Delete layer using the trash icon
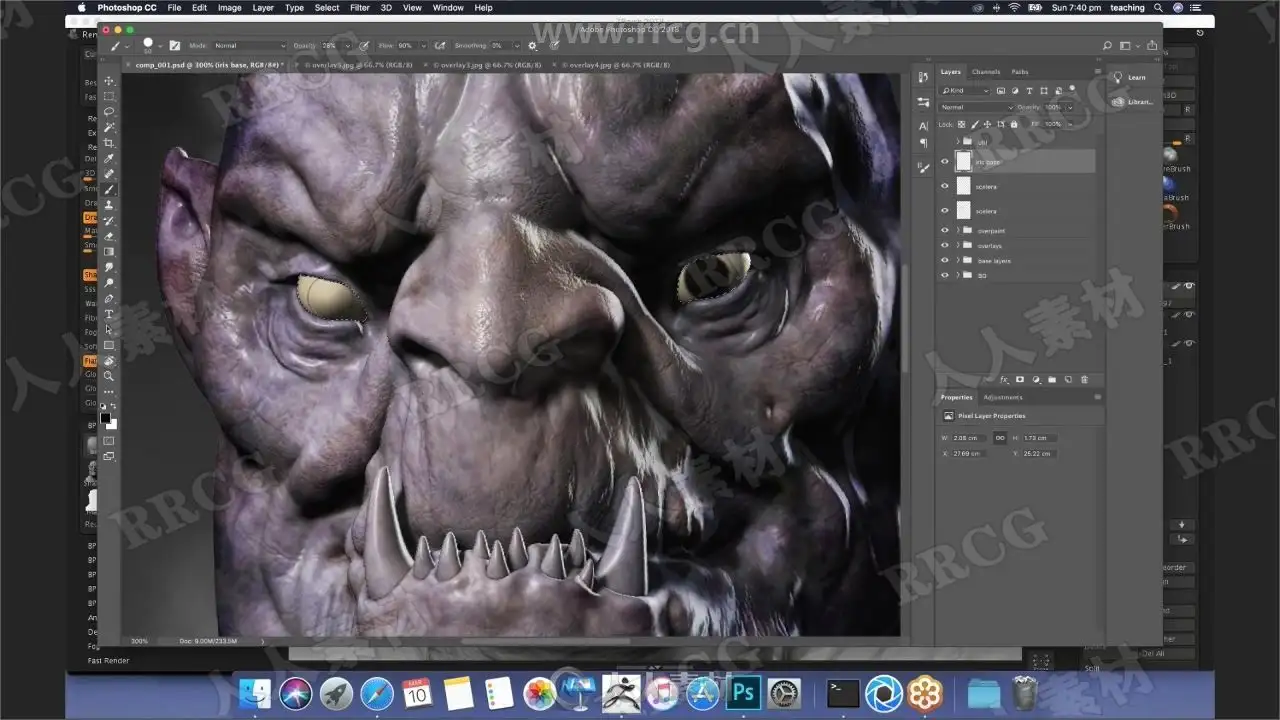The image size is (1280, 720). (1084, 380)
